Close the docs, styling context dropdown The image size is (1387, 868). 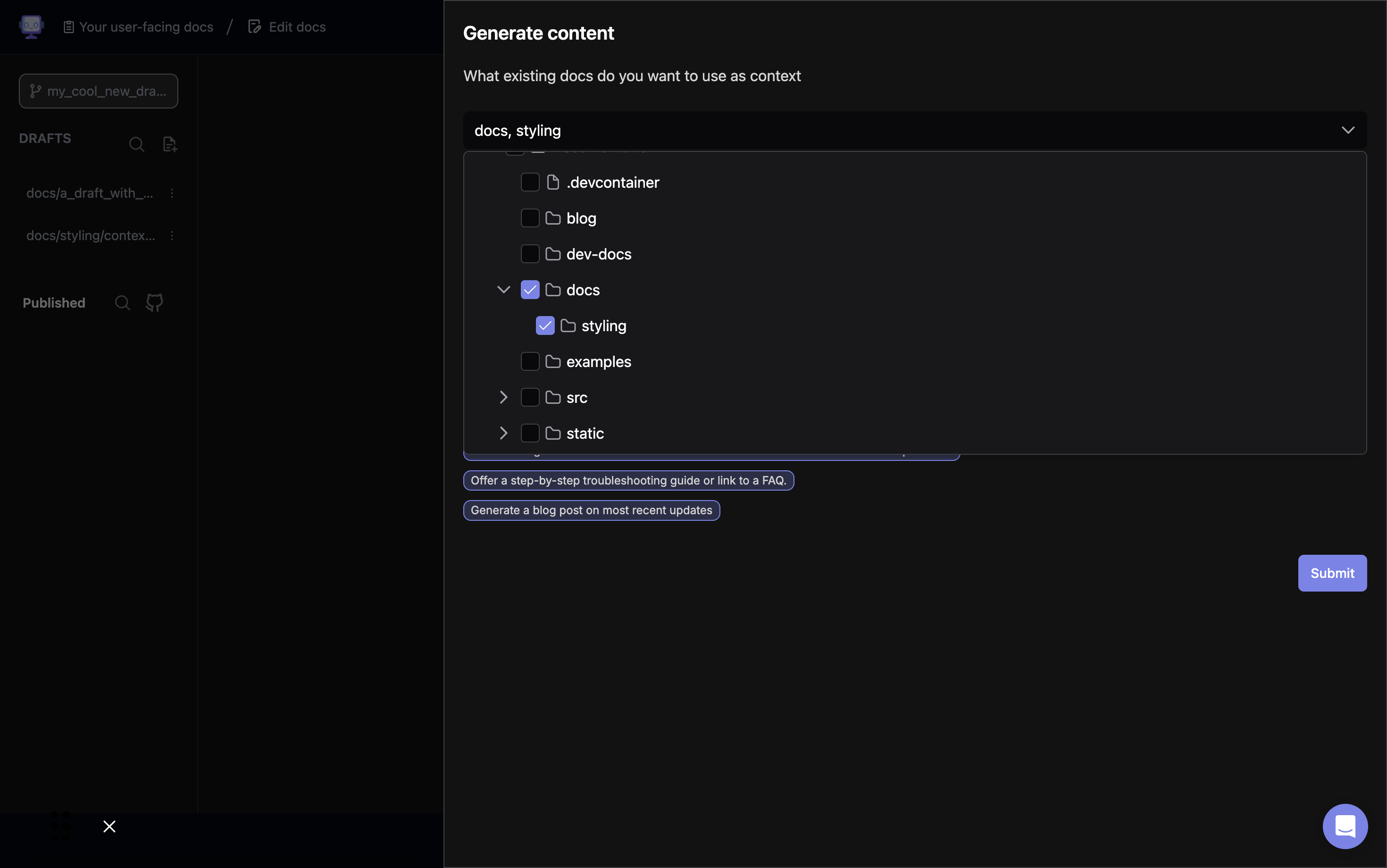pos(1347,130)
